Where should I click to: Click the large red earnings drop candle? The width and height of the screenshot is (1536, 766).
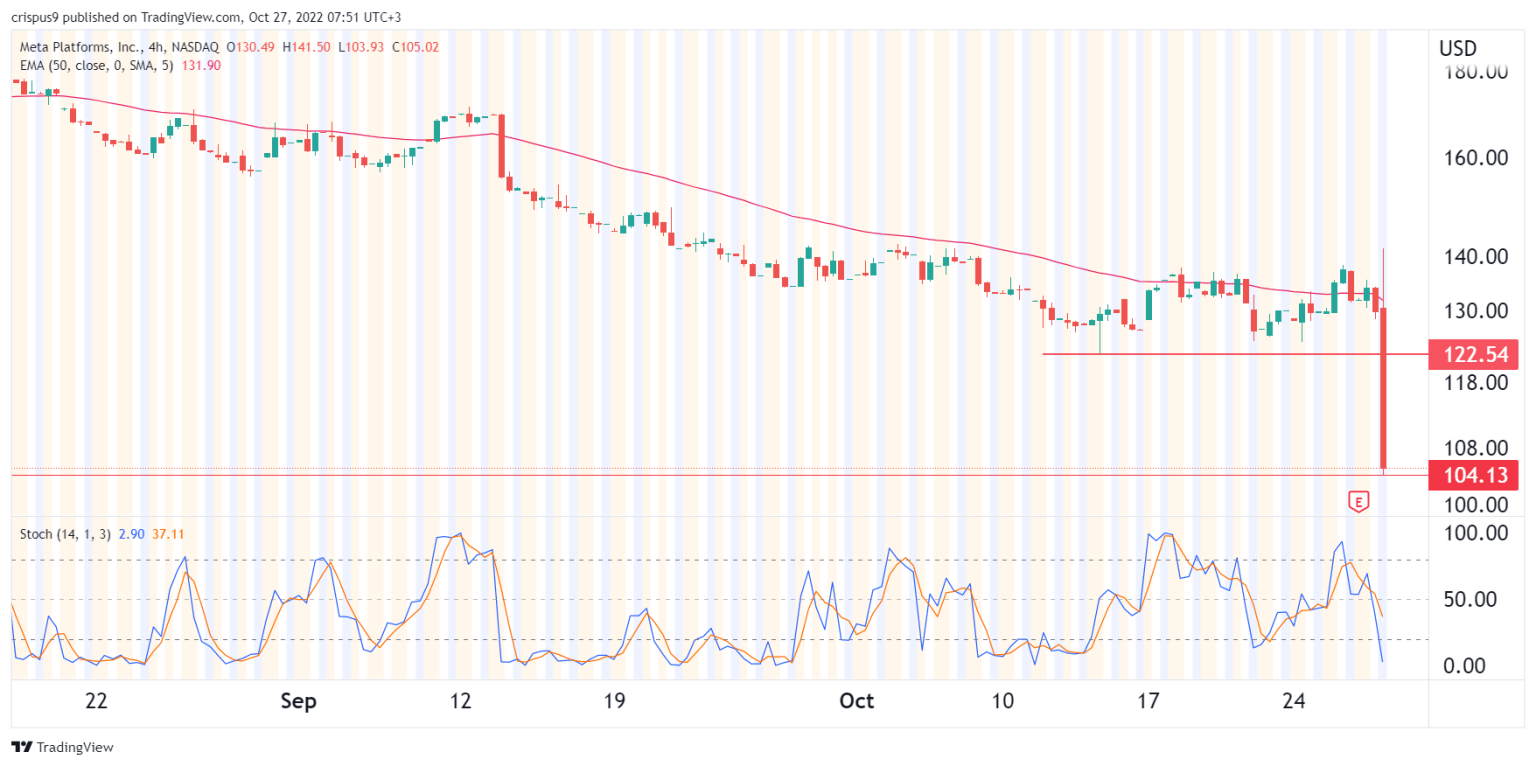(1384, 388)
